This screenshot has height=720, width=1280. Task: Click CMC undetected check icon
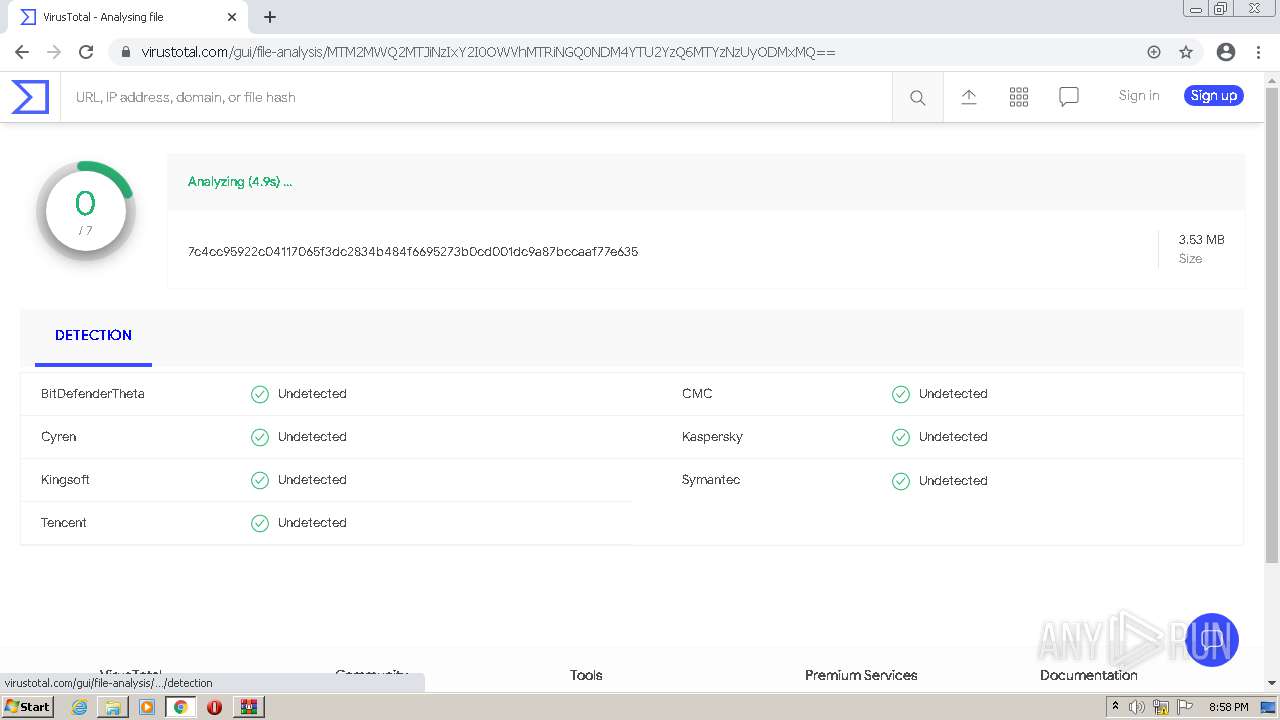[x=901, y=394]
